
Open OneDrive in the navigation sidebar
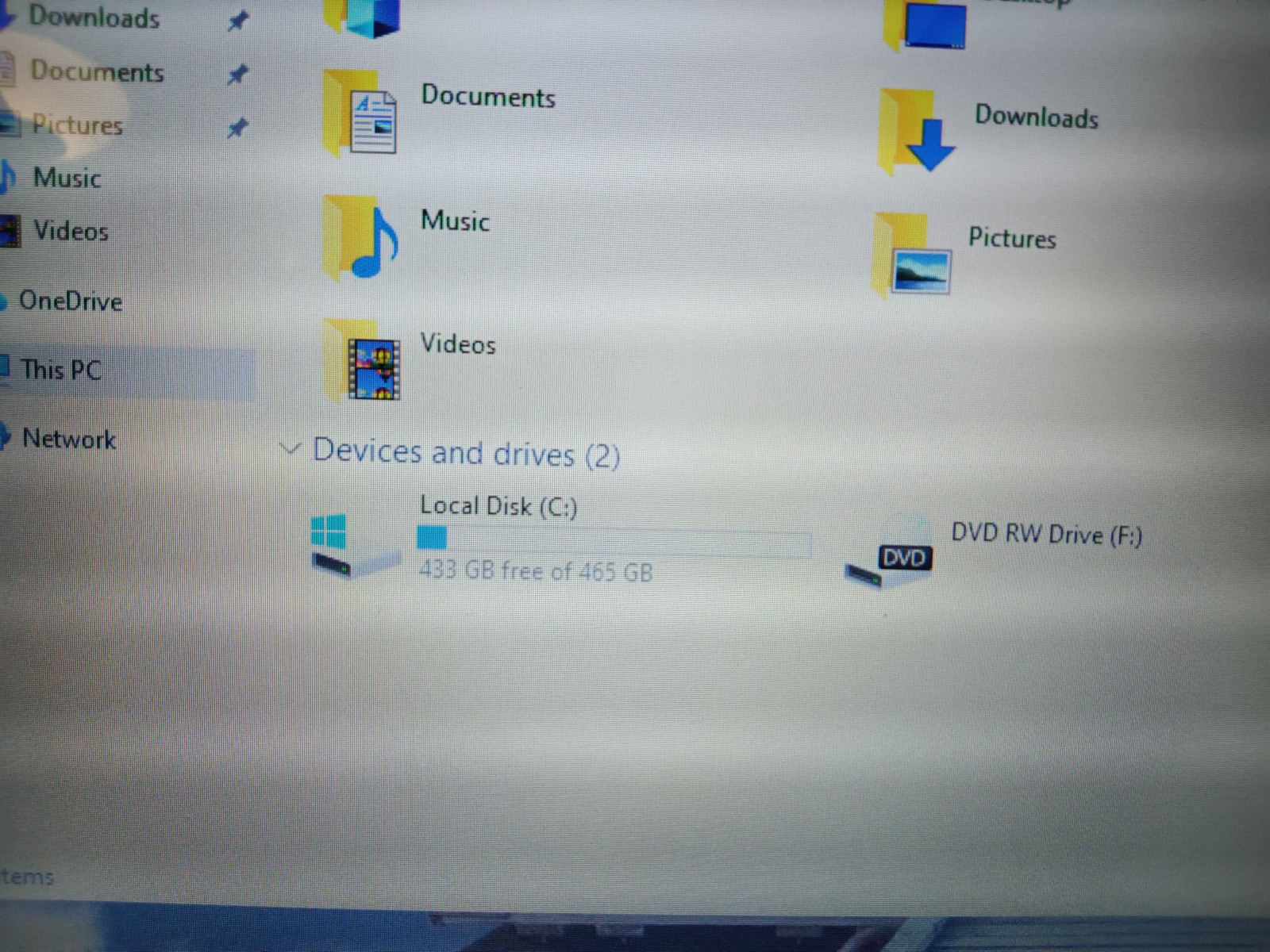point(71,301)
